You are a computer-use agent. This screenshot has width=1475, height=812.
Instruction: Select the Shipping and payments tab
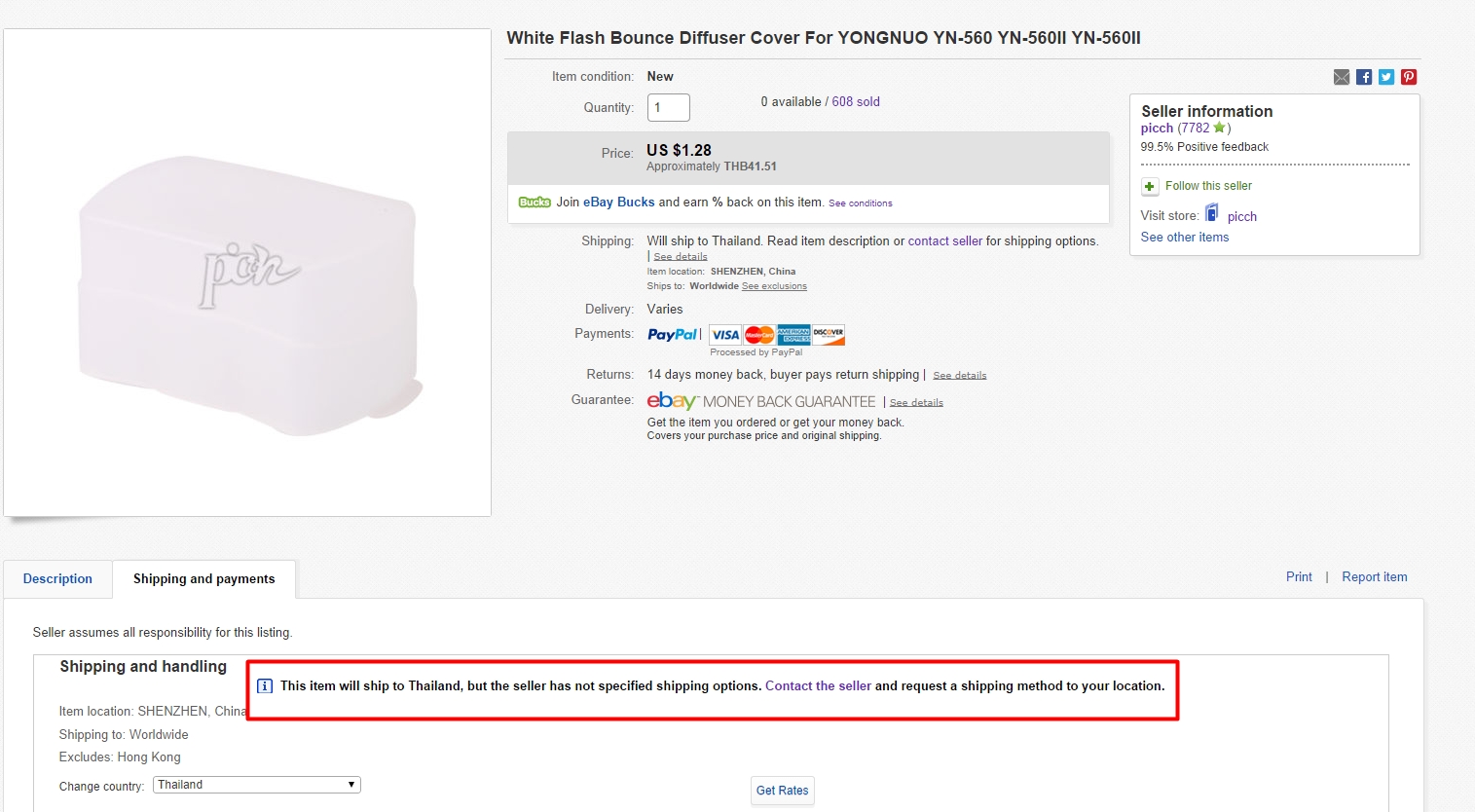pos(203,578)
